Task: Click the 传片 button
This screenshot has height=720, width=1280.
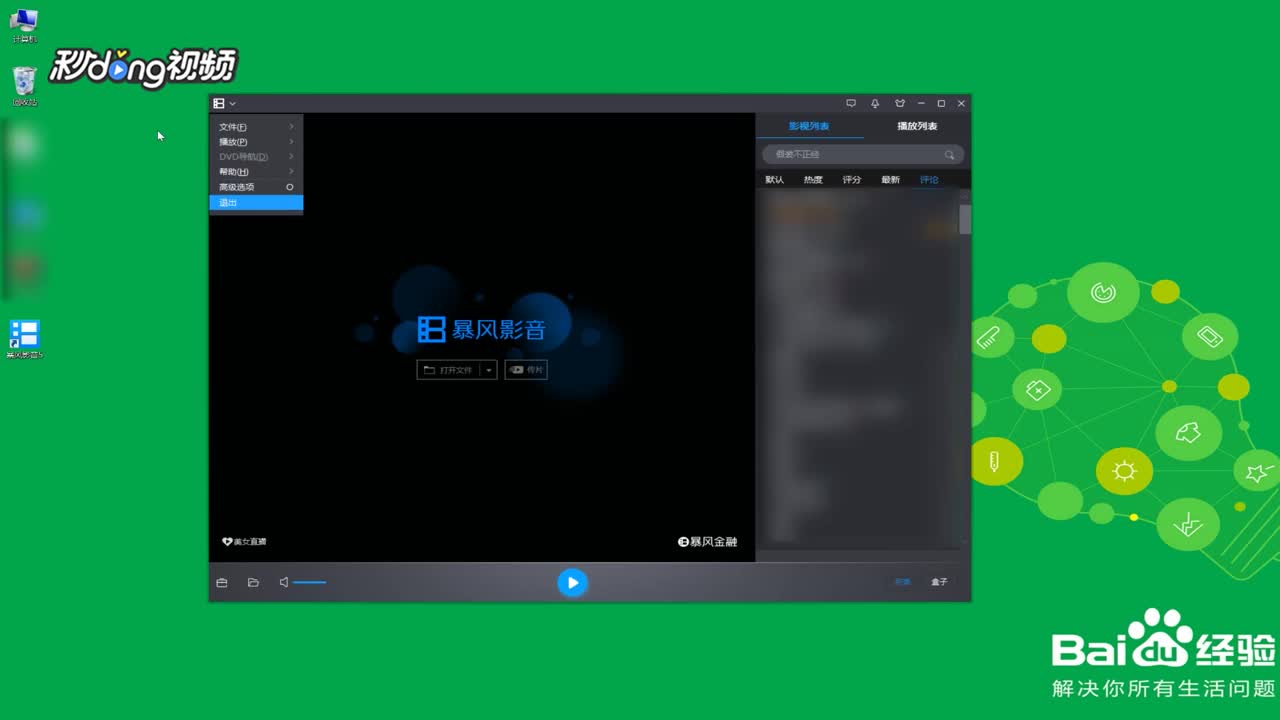Action: 526,370
